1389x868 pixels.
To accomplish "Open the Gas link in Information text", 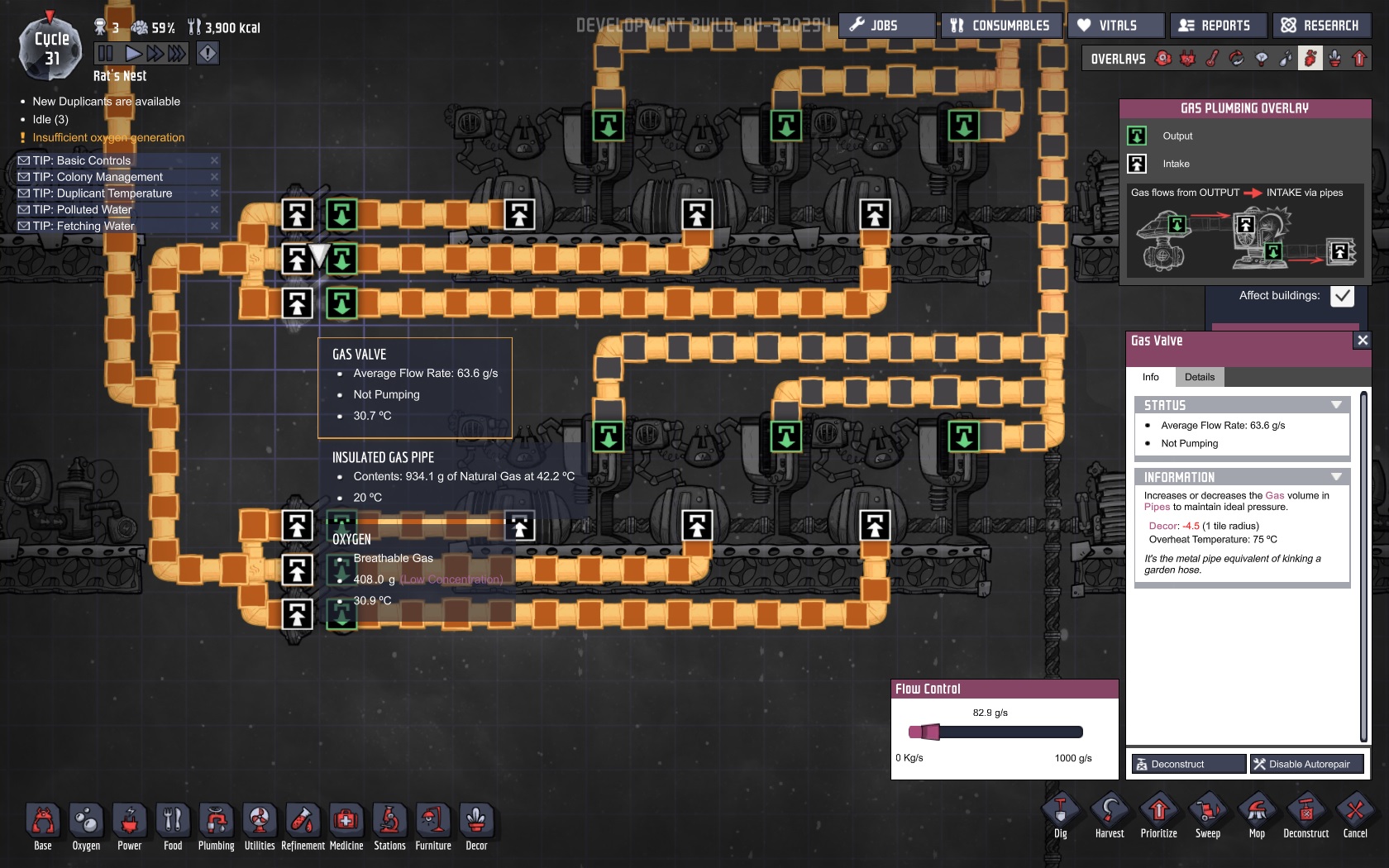I will (1275, 495).
